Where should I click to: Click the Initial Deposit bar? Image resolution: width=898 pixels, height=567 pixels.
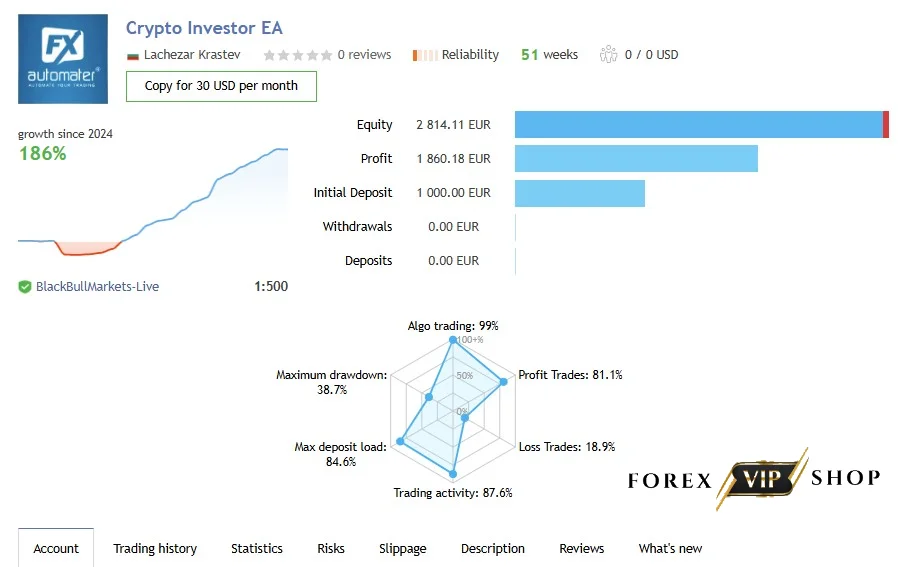pos(580,193)
